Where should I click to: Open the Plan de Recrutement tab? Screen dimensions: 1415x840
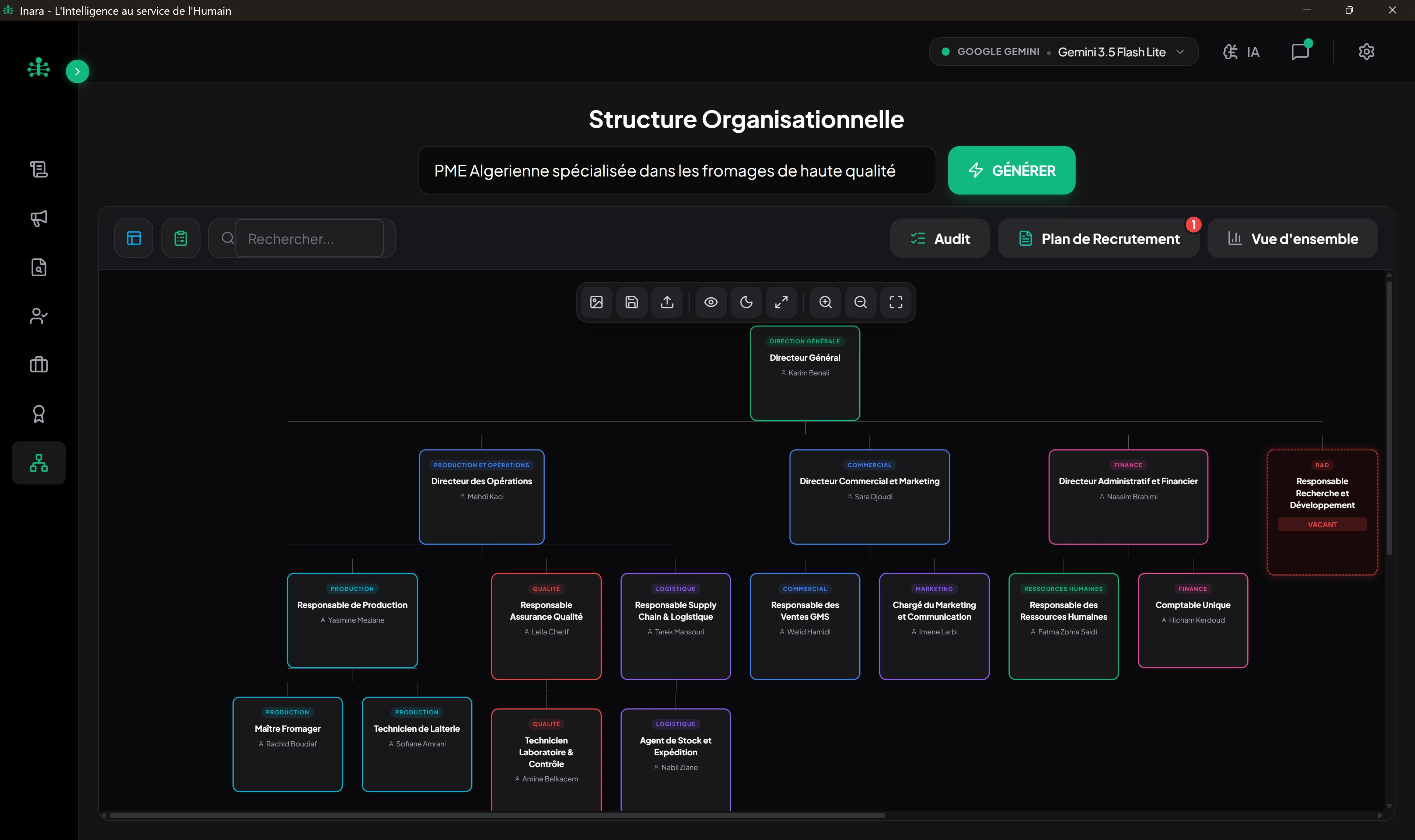click(1098, 238)
